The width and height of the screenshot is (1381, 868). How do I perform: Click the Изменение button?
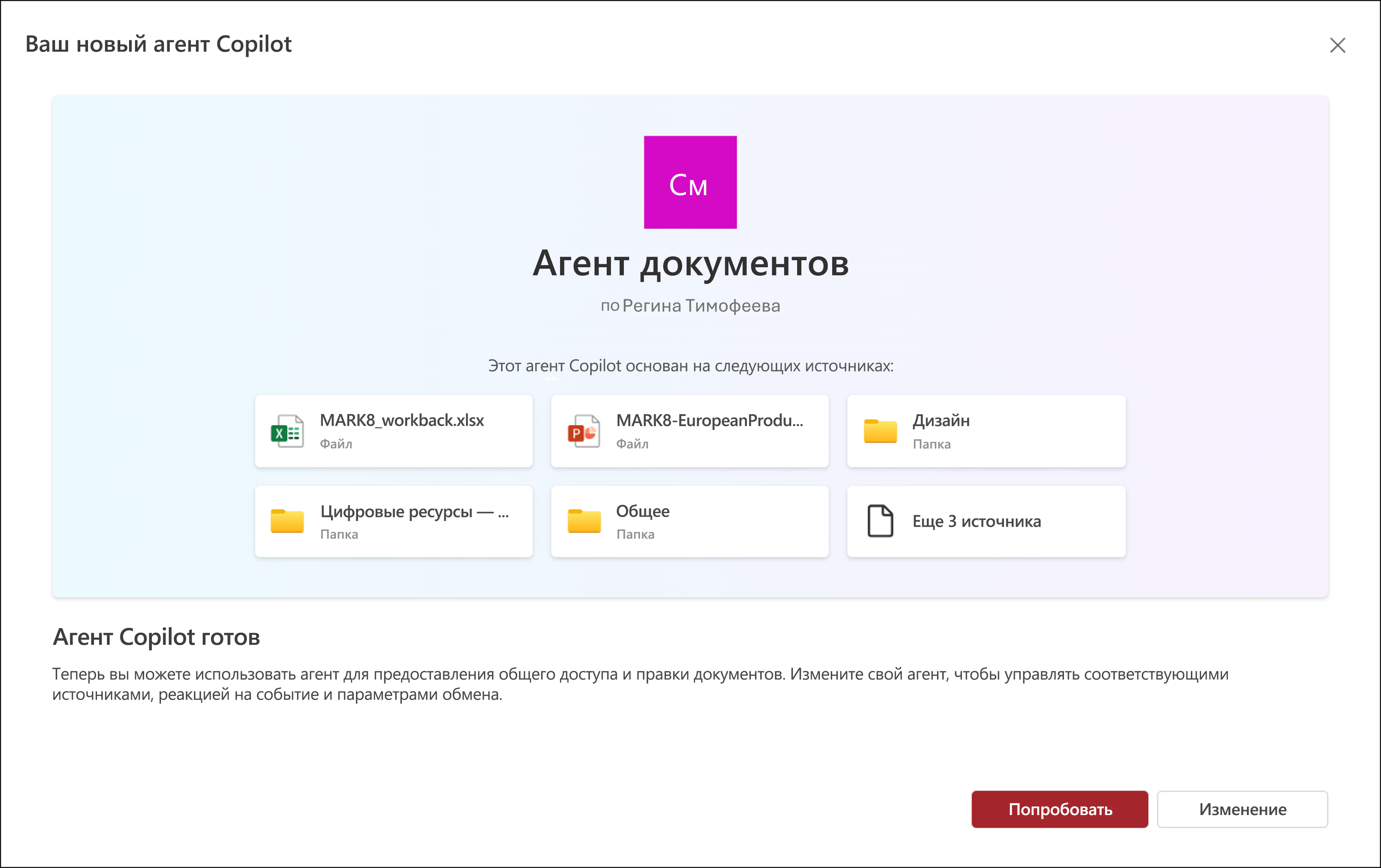click(1242, 809)
